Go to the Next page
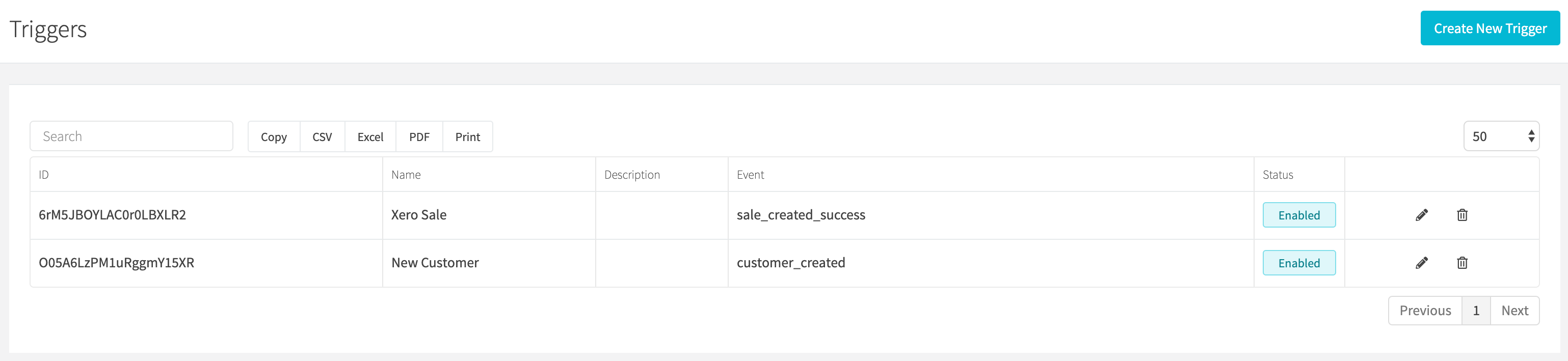 click(1514, 311)
